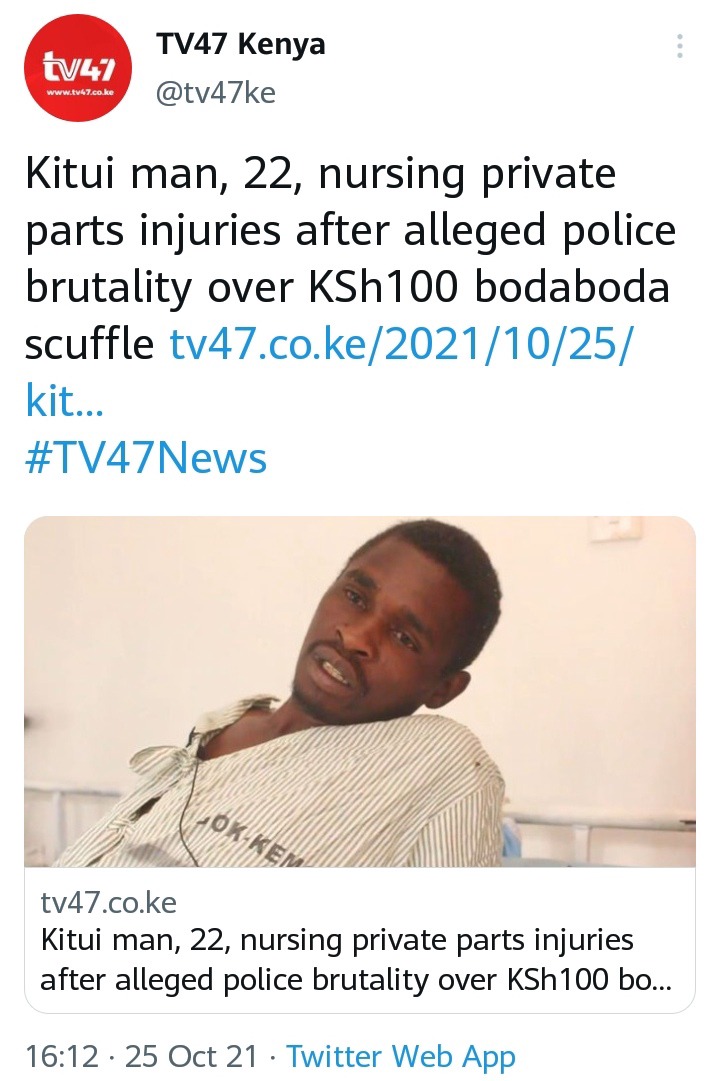Open the link preview photo
The height and width of the screenshot is (1081, 720).
point(360,691)
